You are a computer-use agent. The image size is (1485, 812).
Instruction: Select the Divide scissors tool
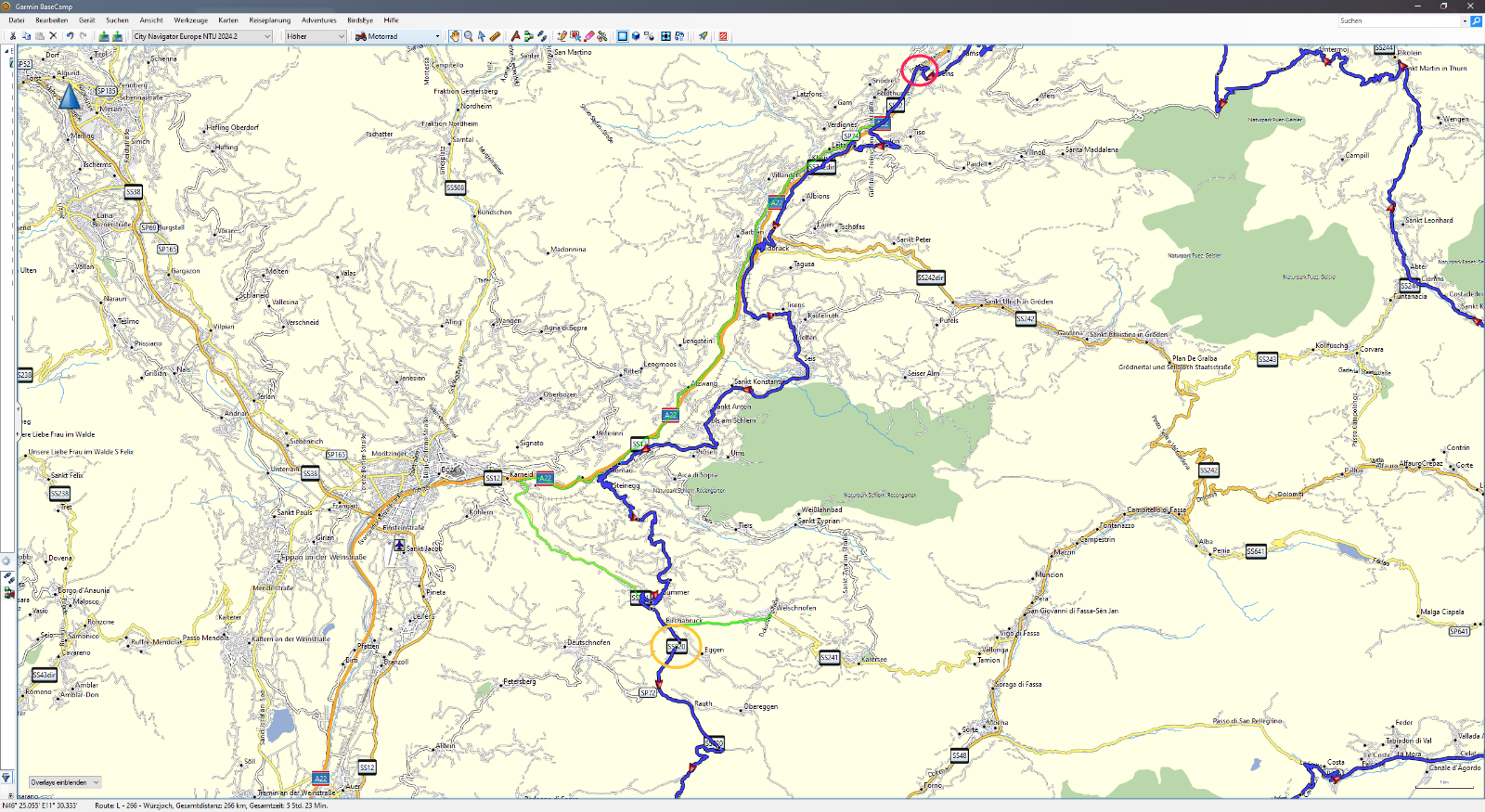[602, 36]
